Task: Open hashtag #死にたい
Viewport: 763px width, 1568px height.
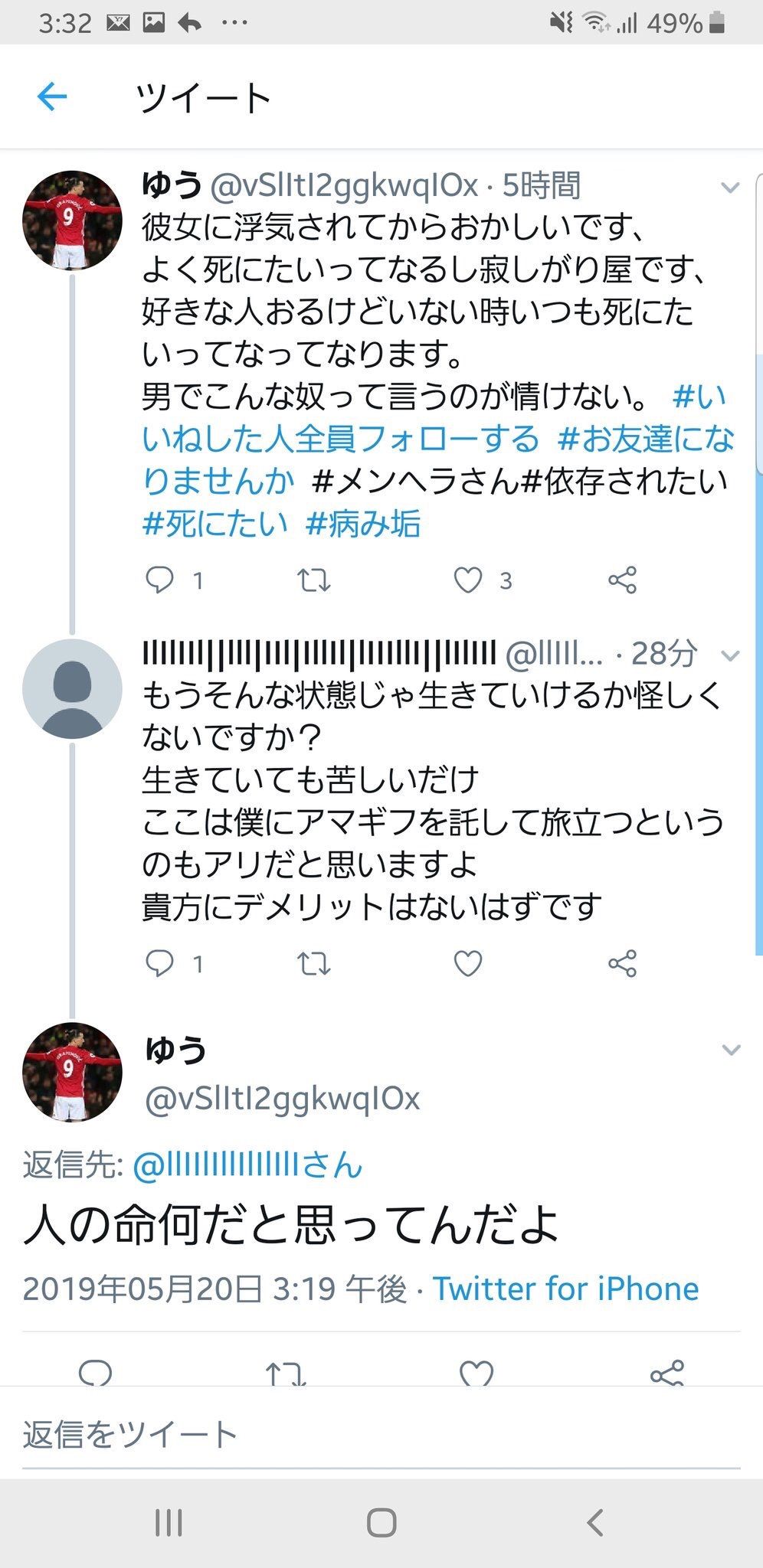Action: 215,524
